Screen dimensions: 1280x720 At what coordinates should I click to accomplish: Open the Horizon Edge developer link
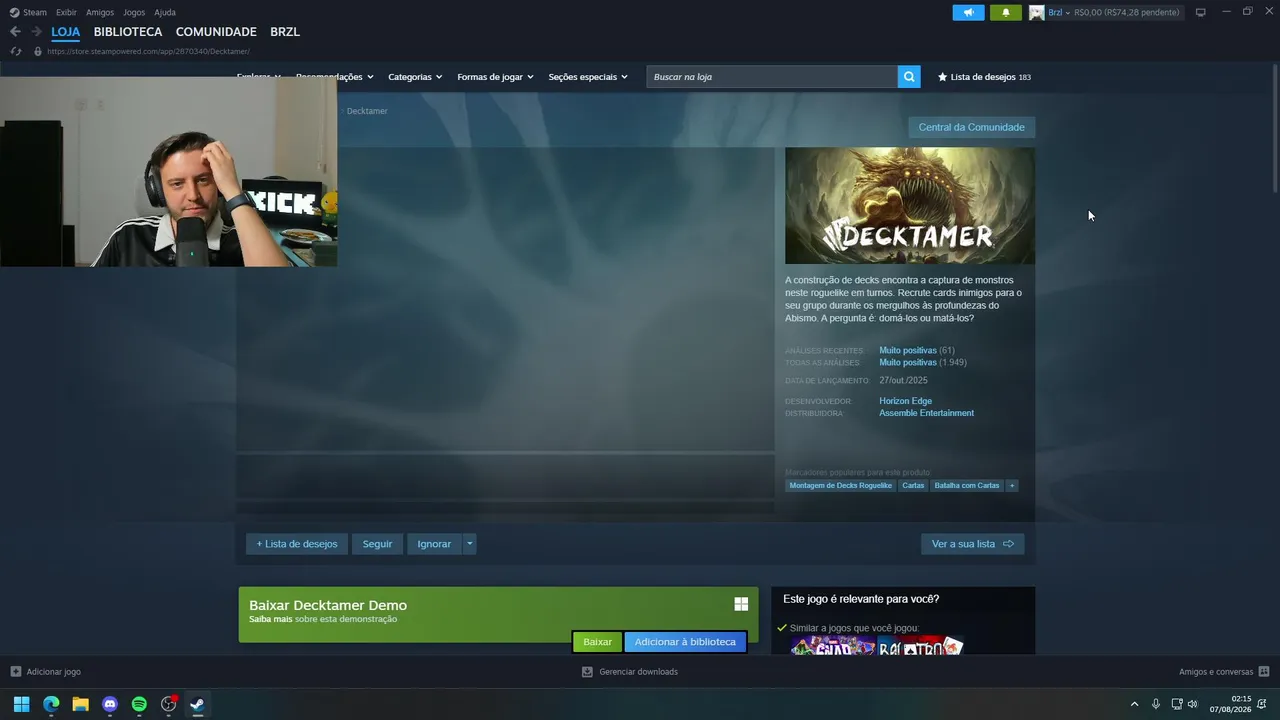[905, 401]
